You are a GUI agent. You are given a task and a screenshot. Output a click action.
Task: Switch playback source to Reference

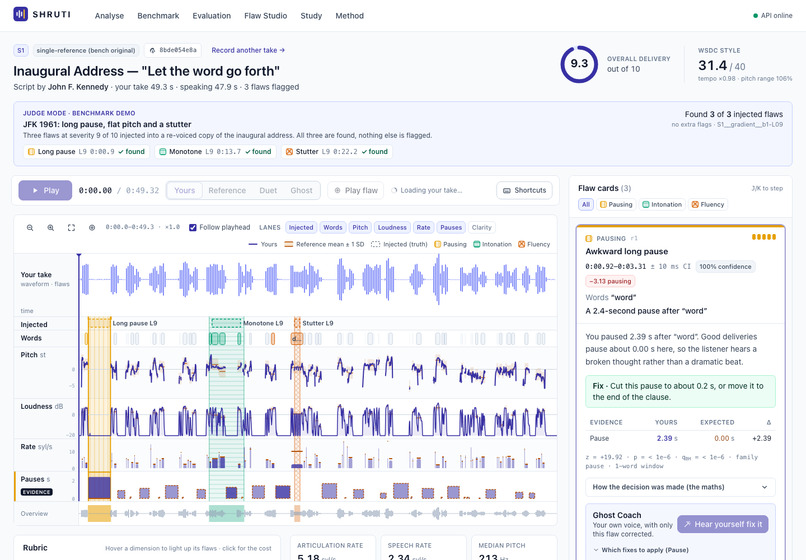[227, 190]
